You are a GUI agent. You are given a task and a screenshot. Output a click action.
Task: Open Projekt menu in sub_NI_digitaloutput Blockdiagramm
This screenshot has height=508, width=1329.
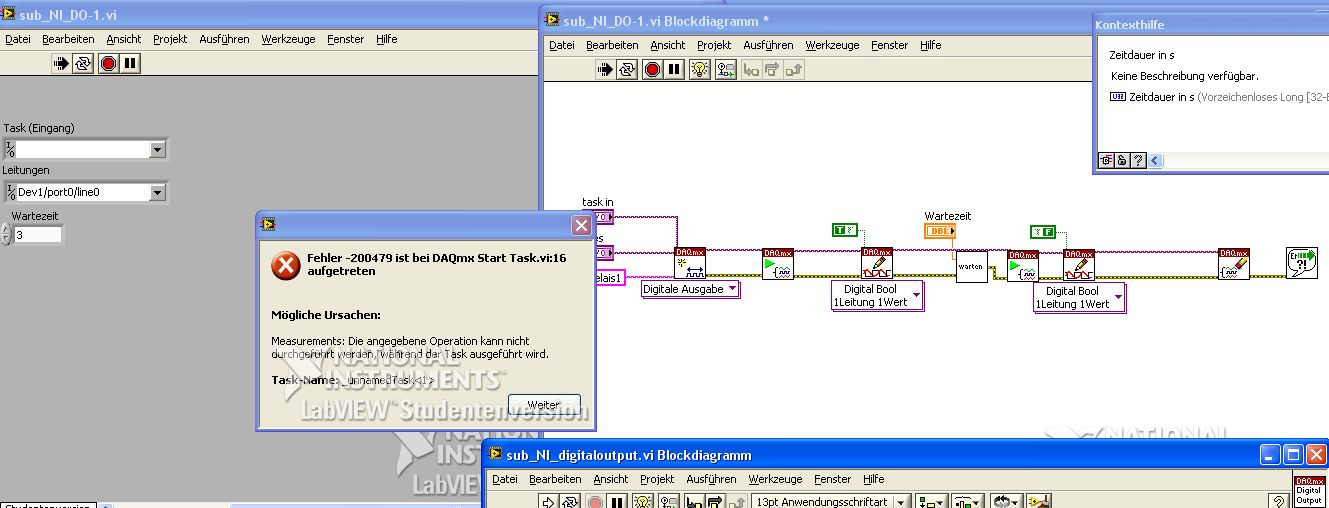(x=659, y=480)
